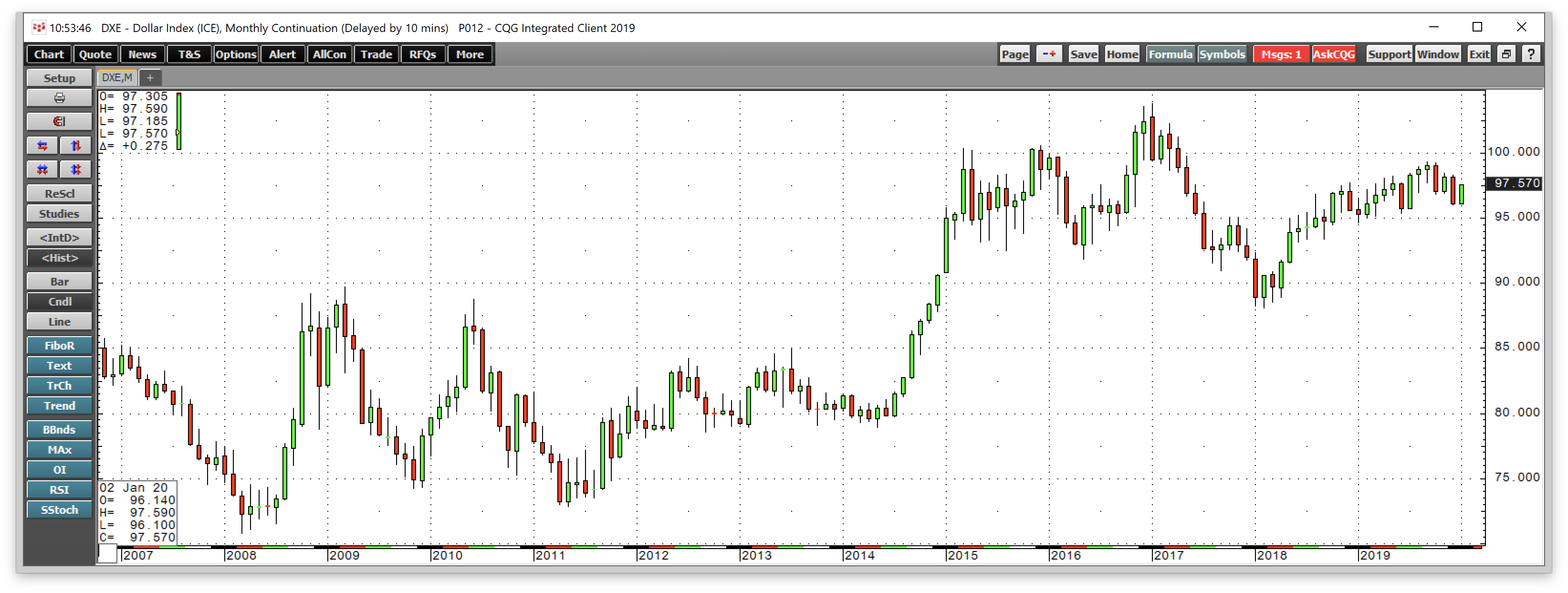Open the Msgs: 1 messages button

1281,54
